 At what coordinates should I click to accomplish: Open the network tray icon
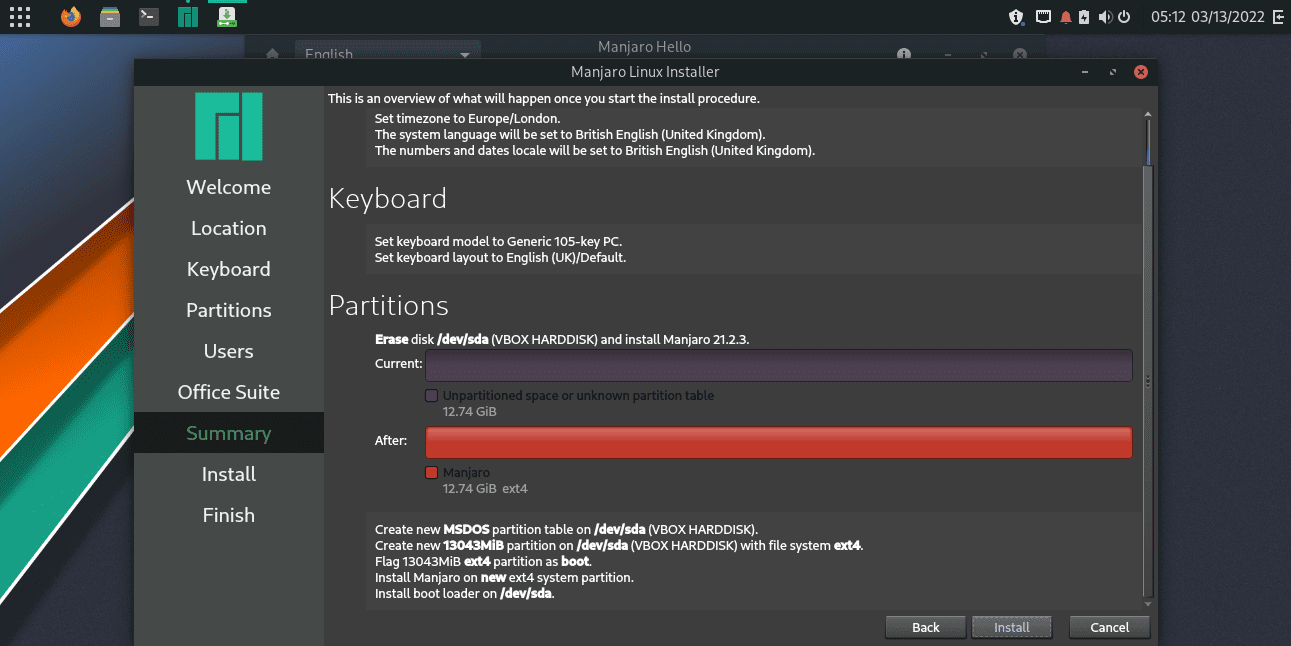click(1043, 17)
